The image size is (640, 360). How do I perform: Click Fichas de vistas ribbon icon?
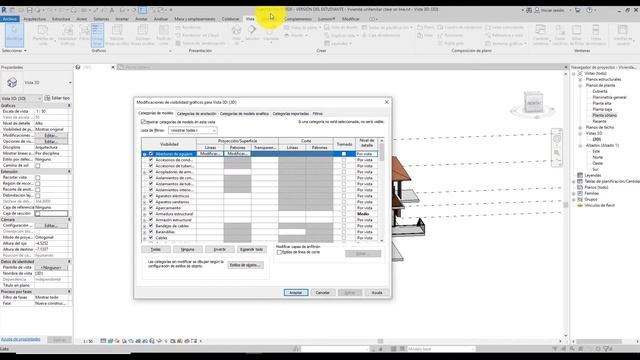pos(577,35)
